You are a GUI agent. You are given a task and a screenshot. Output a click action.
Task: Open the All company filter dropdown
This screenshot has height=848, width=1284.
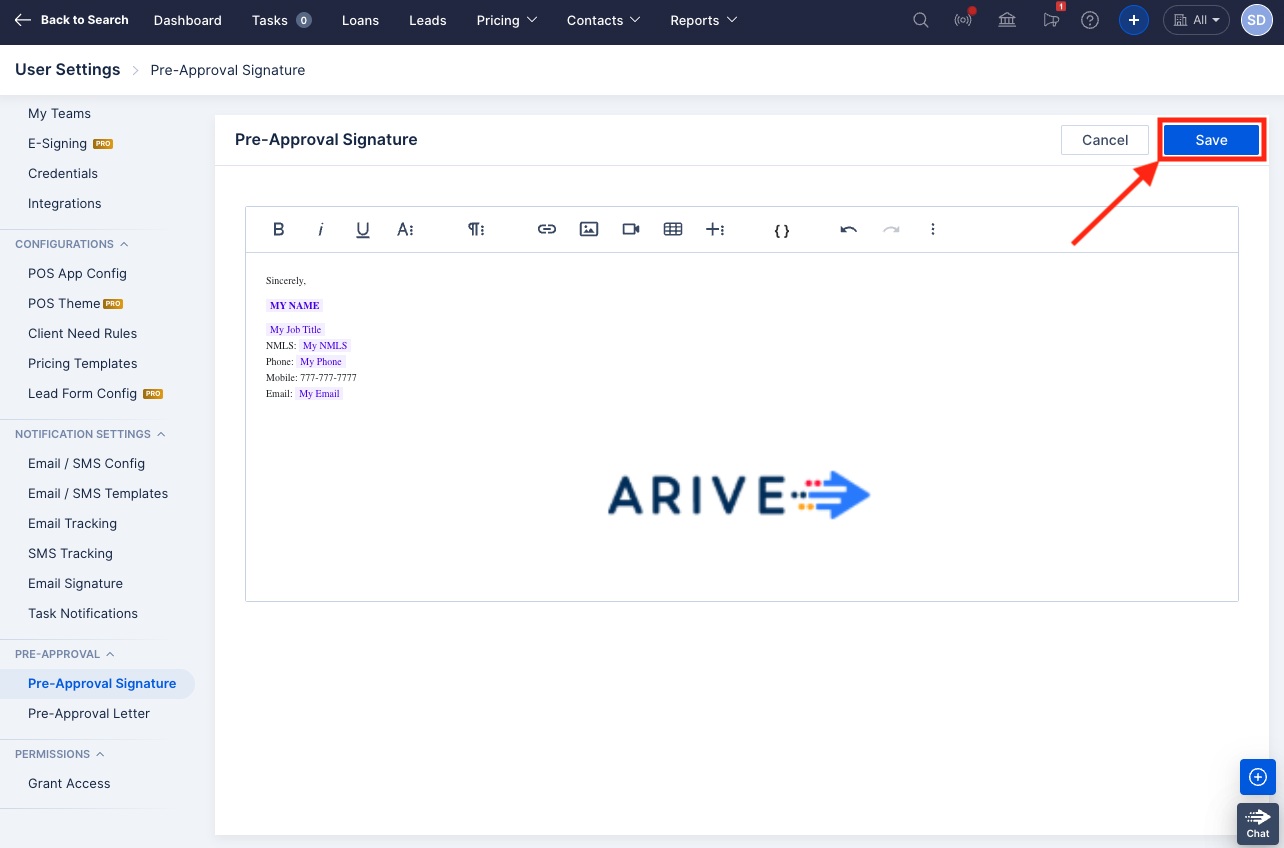tap(1196, 20)
